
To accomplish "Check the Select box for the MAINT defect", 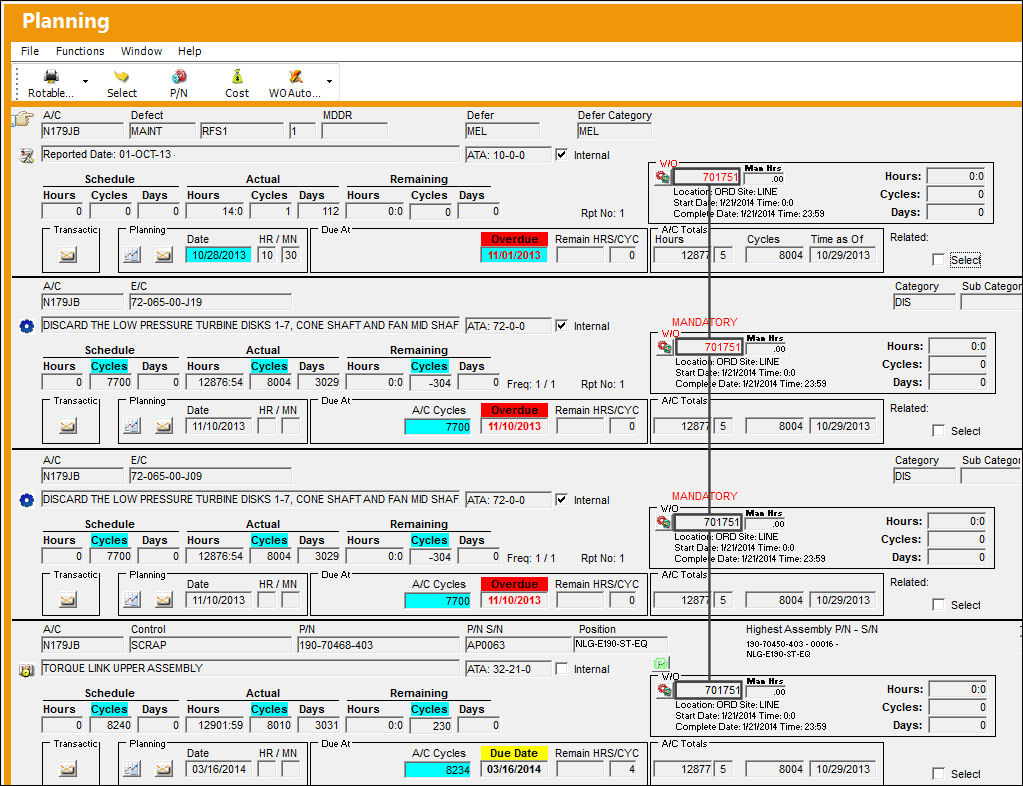I will [x=938, y=260].
